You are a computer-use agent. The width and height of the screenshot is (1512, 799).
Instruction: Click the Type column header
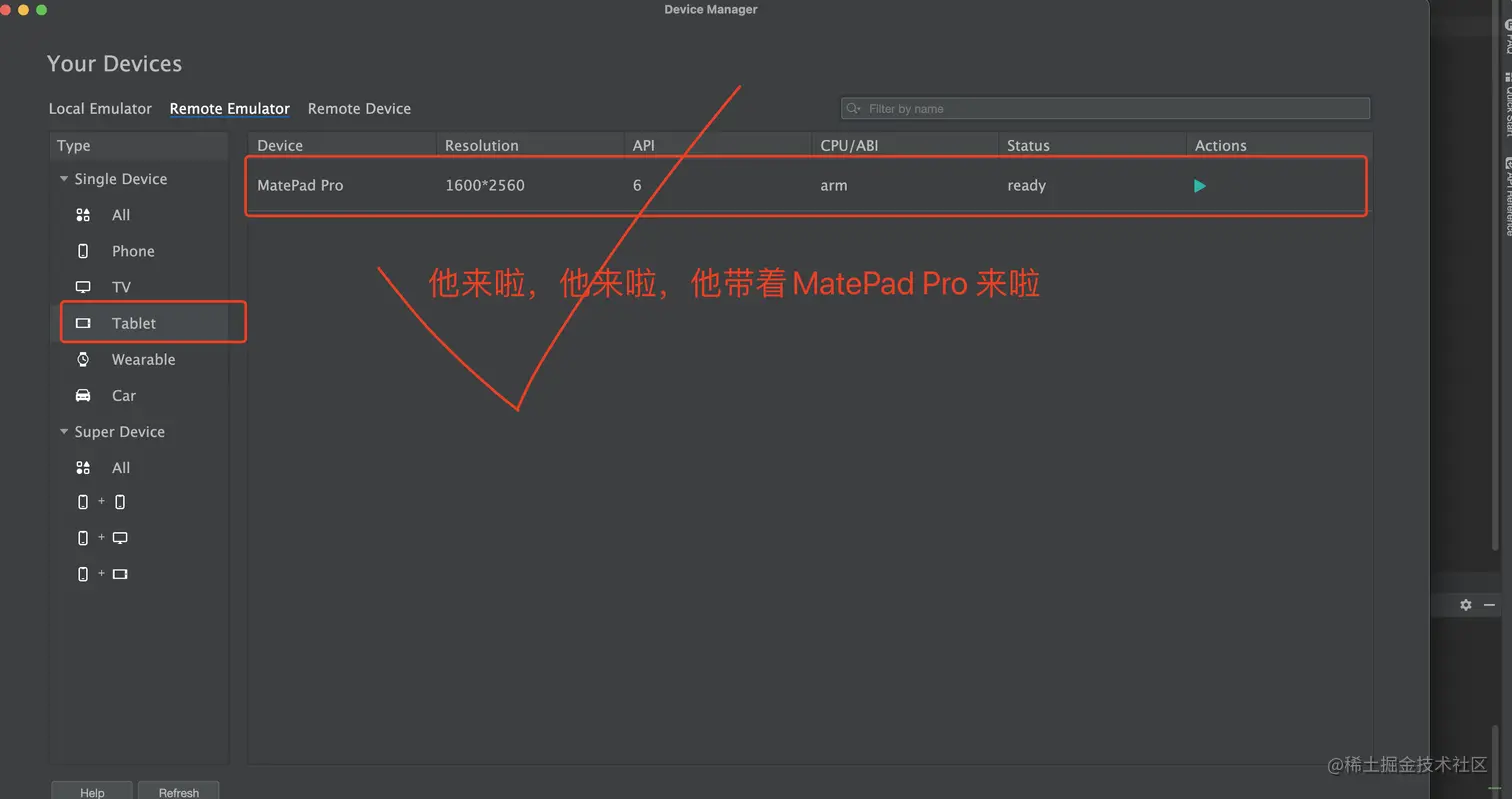[x=139, y=145]
